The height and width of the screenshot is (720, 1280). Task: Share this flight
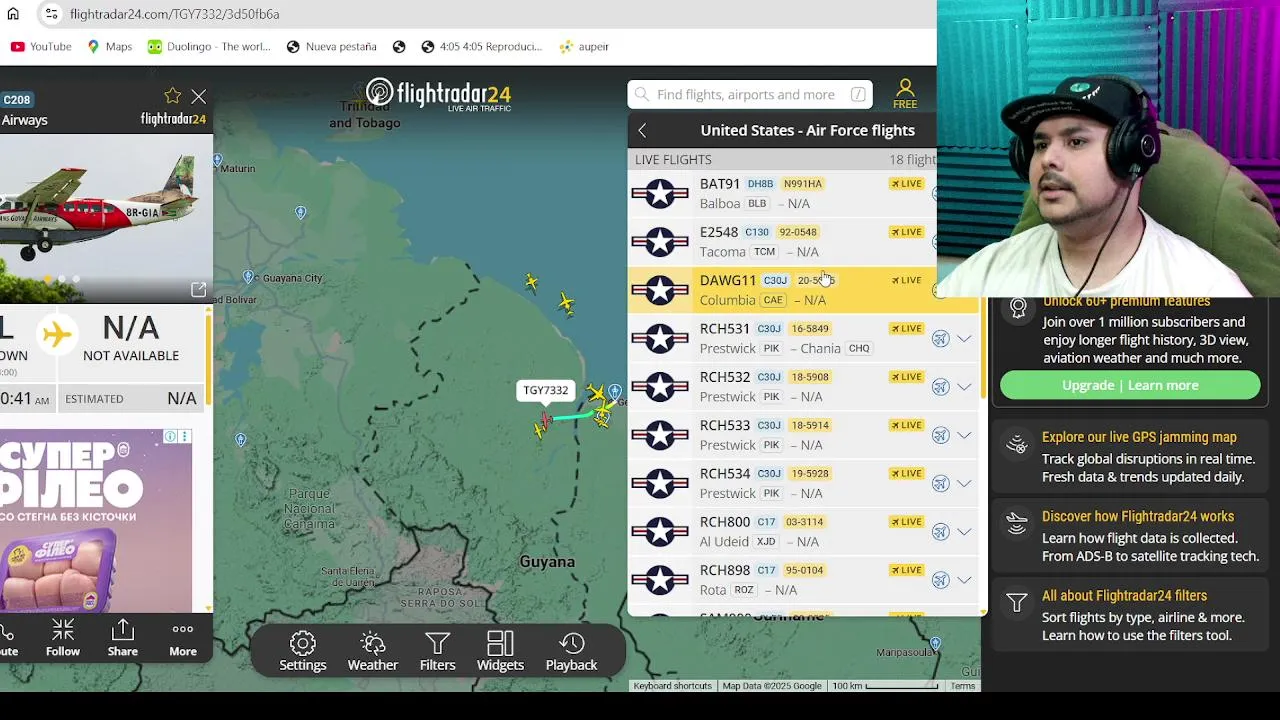123,638
